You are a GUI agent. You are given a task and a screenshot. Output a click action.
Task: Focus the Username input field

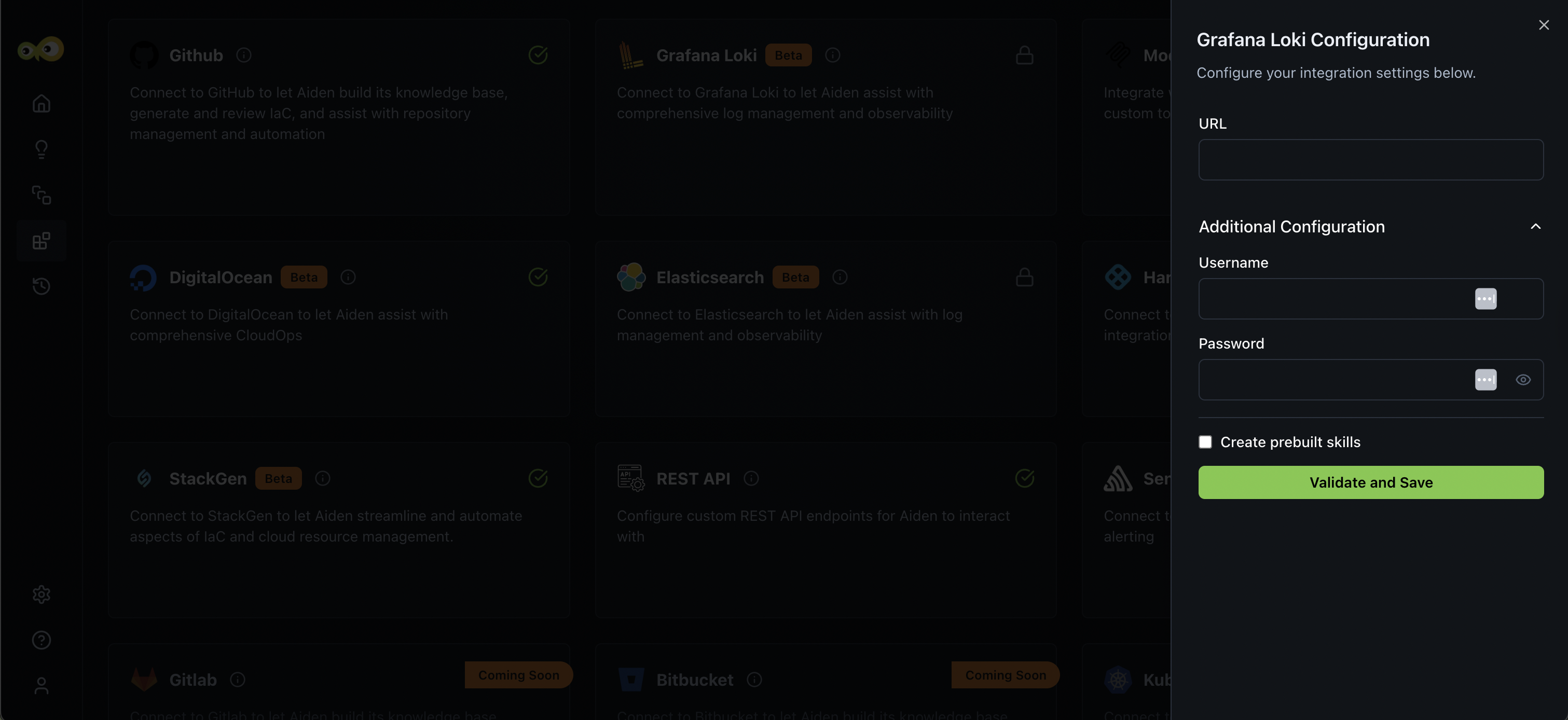(1333, 299)
